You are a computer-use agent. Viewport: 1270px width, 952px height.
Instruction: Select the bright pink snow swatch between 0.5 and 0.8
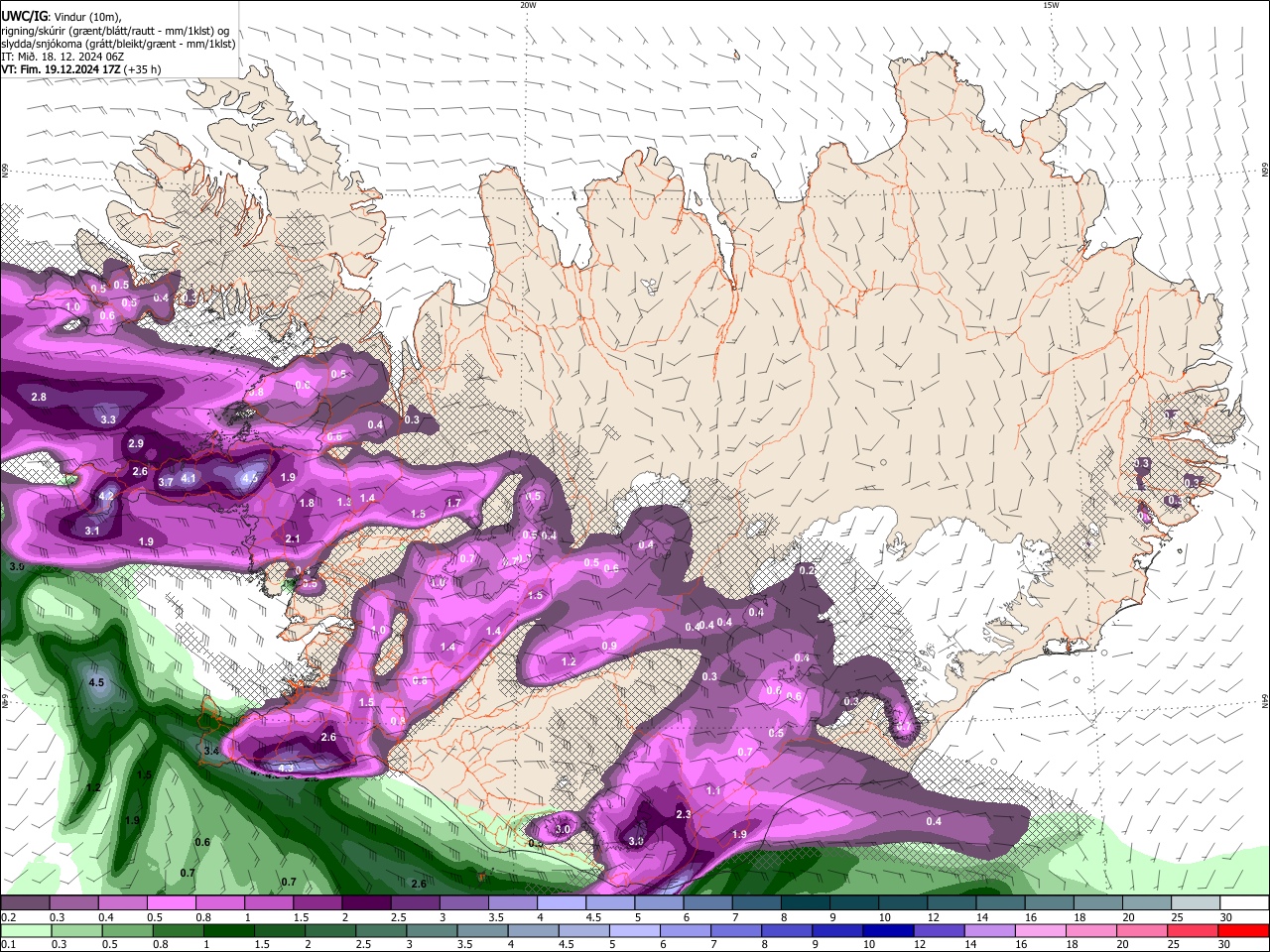172,903
